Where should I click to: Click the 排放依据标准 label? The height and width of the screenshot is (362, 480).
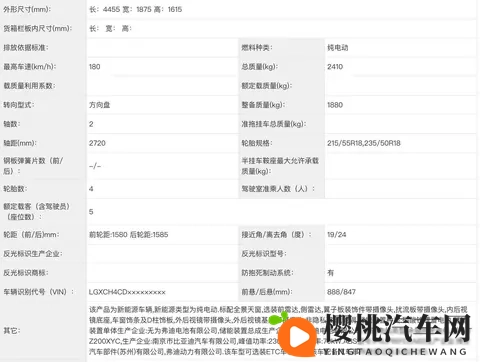coord(26,48)
